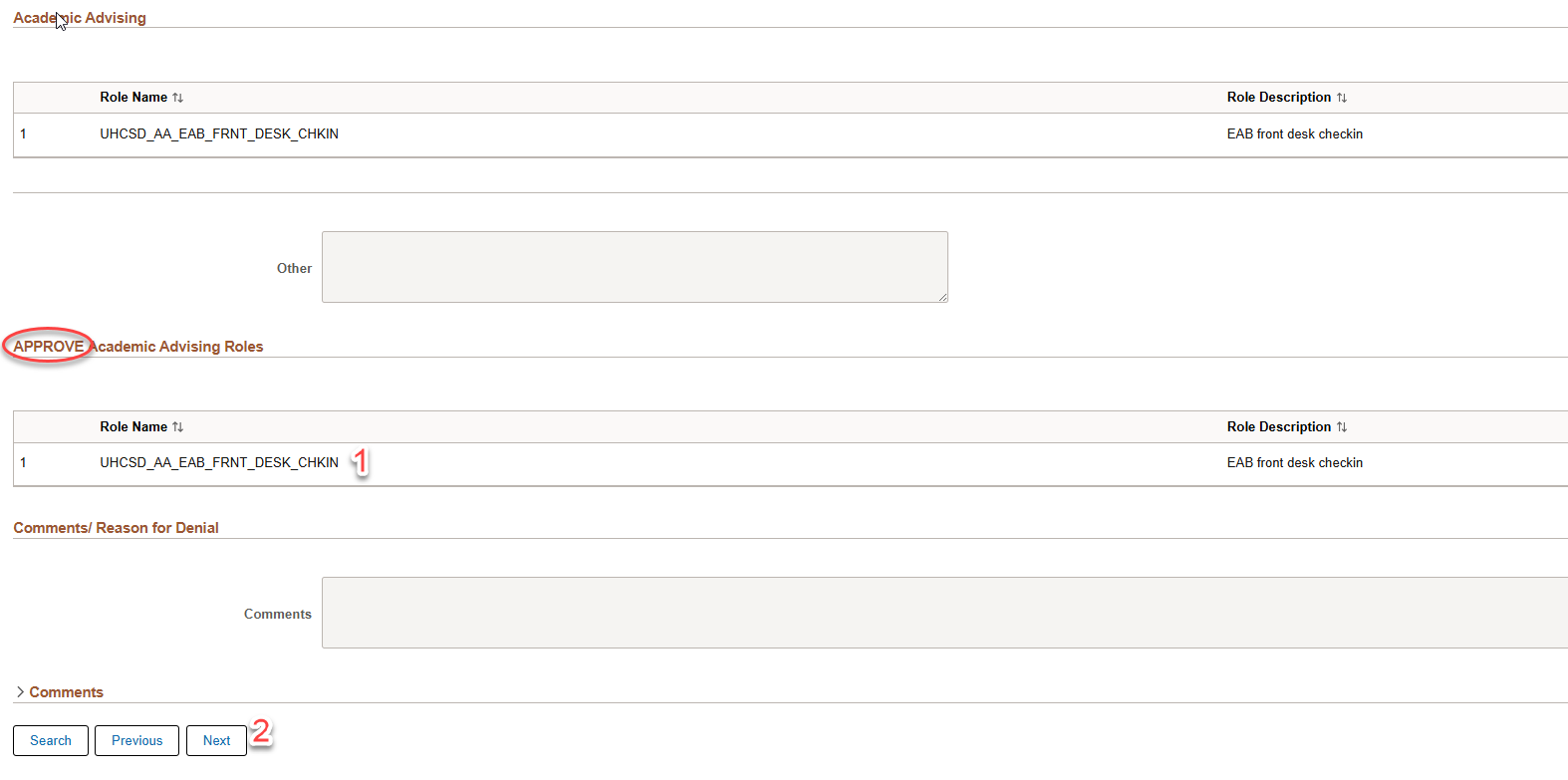
Task: Open the Comments section
Action: click(65, 691)
